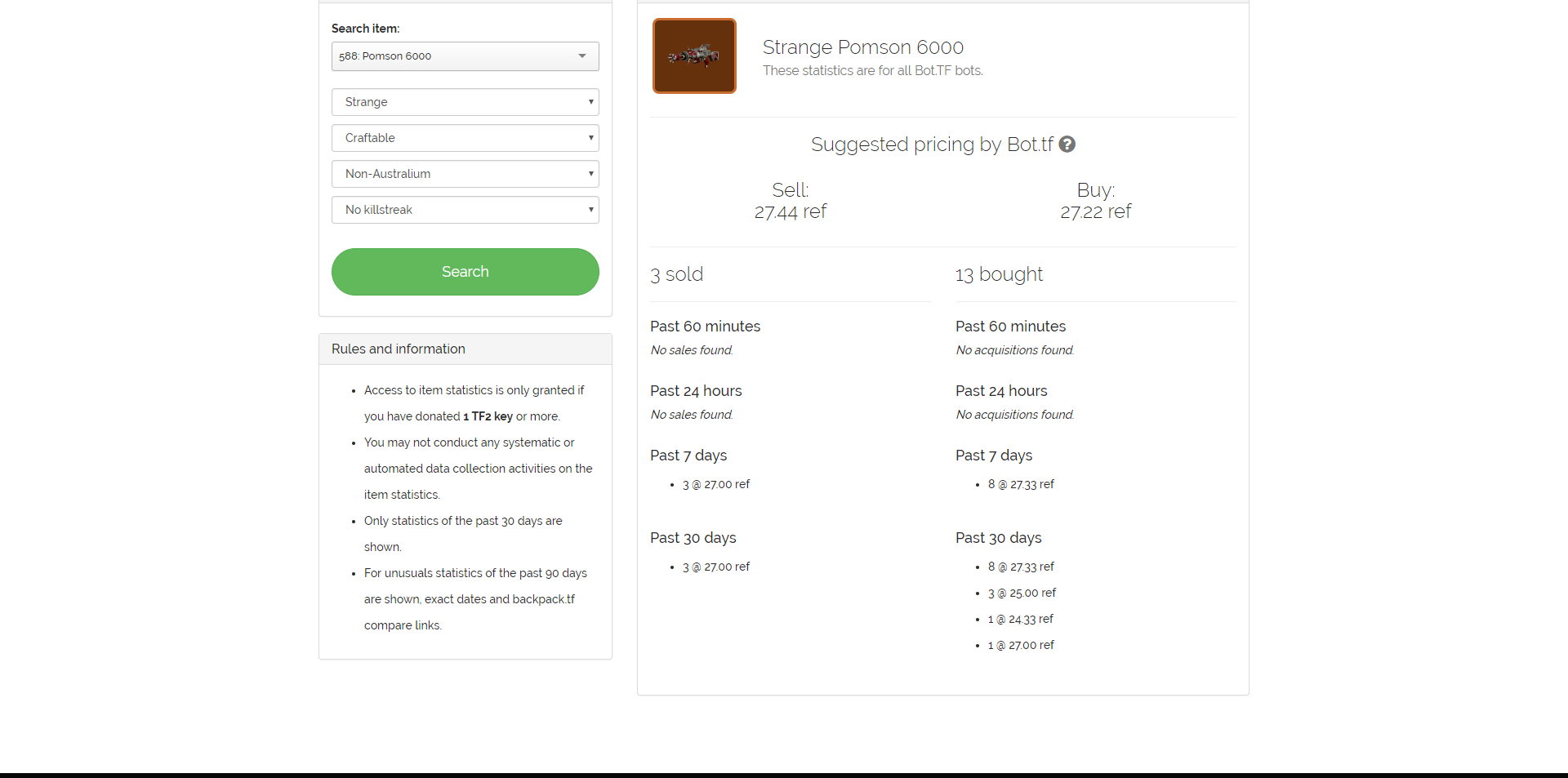The image size is (1568, 778).
Task: Open the No killstreak dropdown
Action: point(465,210)
